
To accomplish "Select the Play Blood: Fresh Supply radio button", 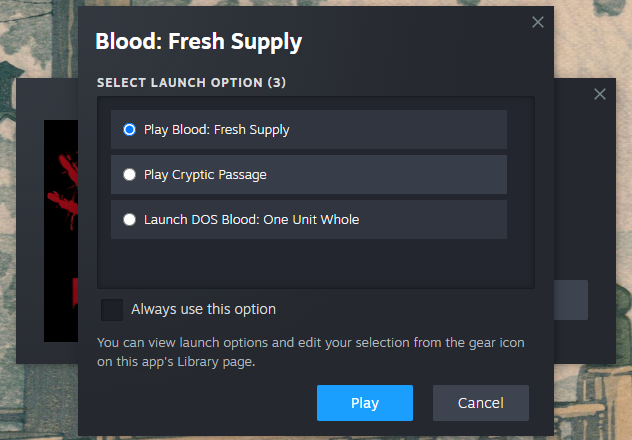I will click(129, 129).
